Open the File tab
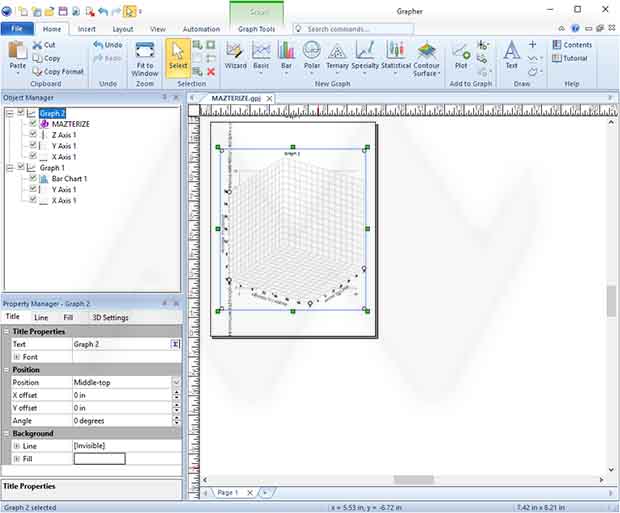Screen dimensions: 620x513 (17, 28)
